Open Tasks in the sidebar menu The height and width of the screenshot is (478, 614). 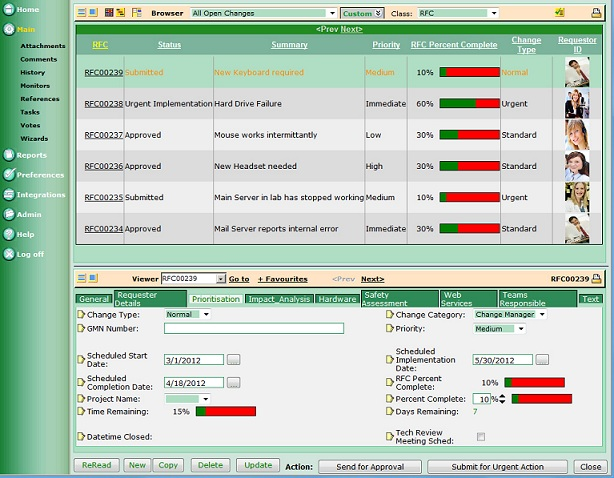(30, 112)
